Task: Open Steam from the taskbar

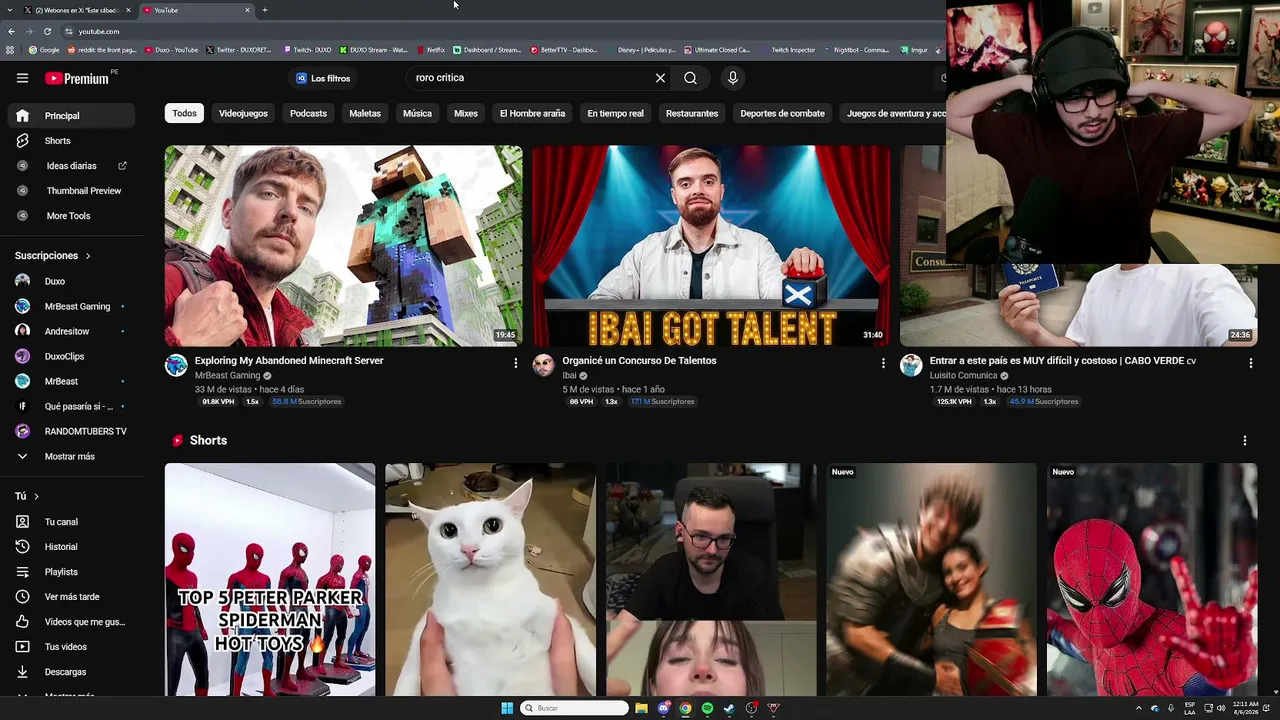Action: (729, 708)
